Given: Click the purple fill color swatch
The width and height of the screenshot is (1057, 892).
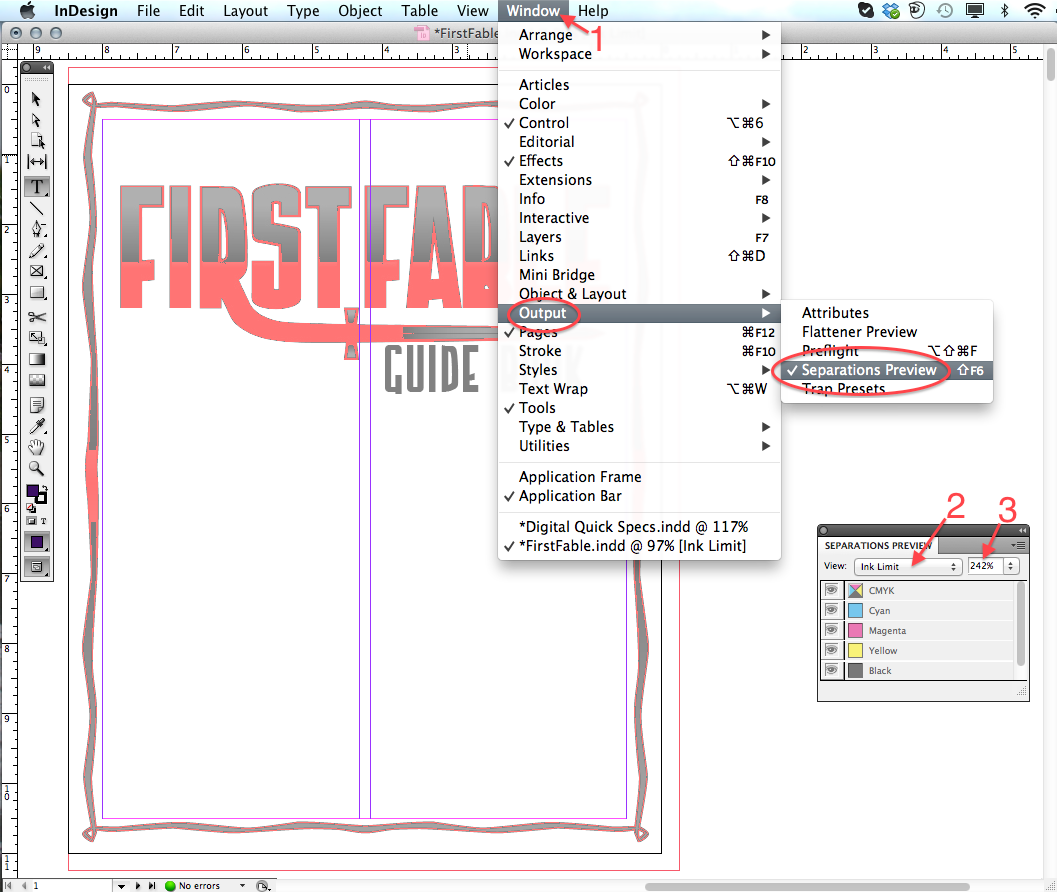Looking at the screenshot, I should (34, 492).
